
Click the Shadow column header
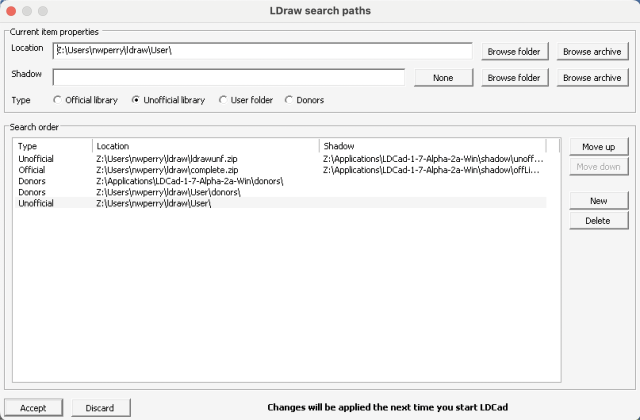pos(433,146)
